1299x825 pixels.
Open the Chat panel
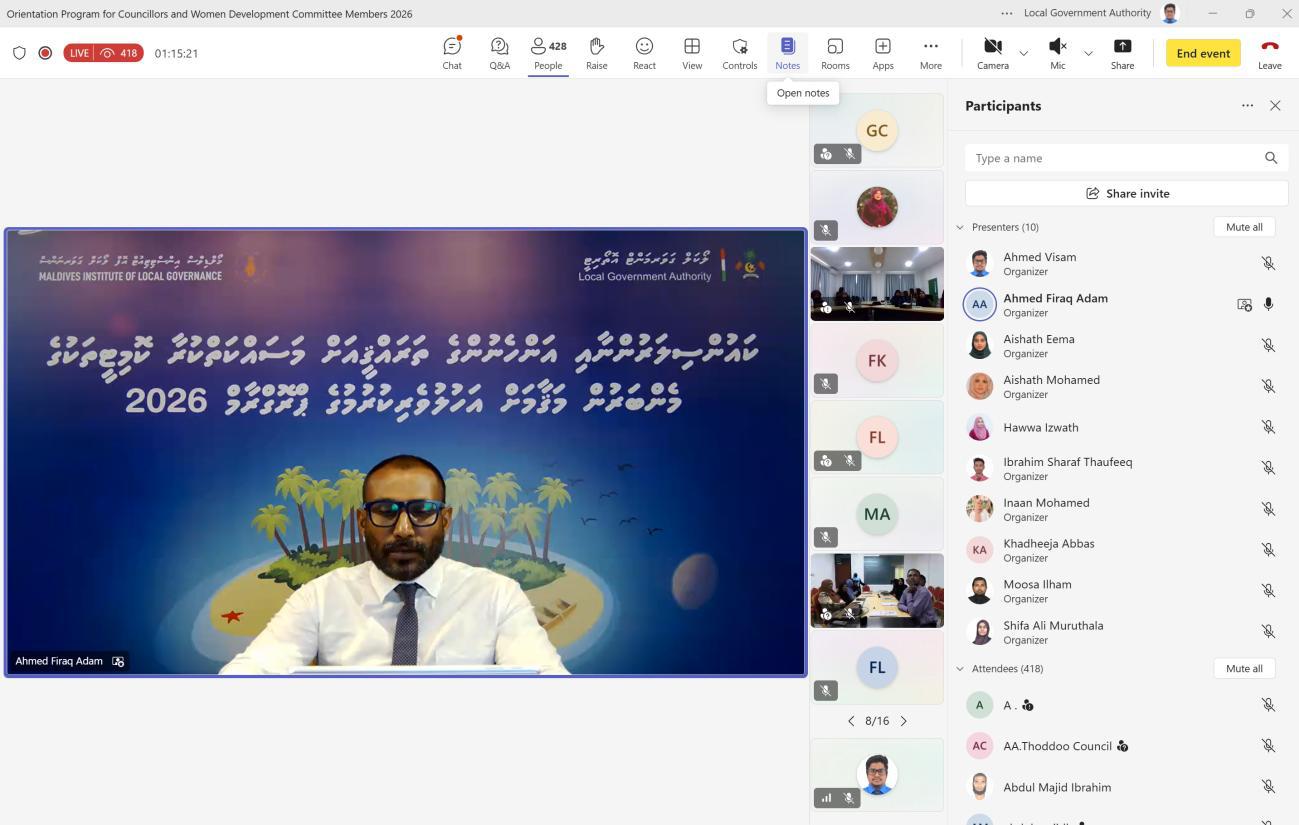pyautogui.click(x=452, y=53)
